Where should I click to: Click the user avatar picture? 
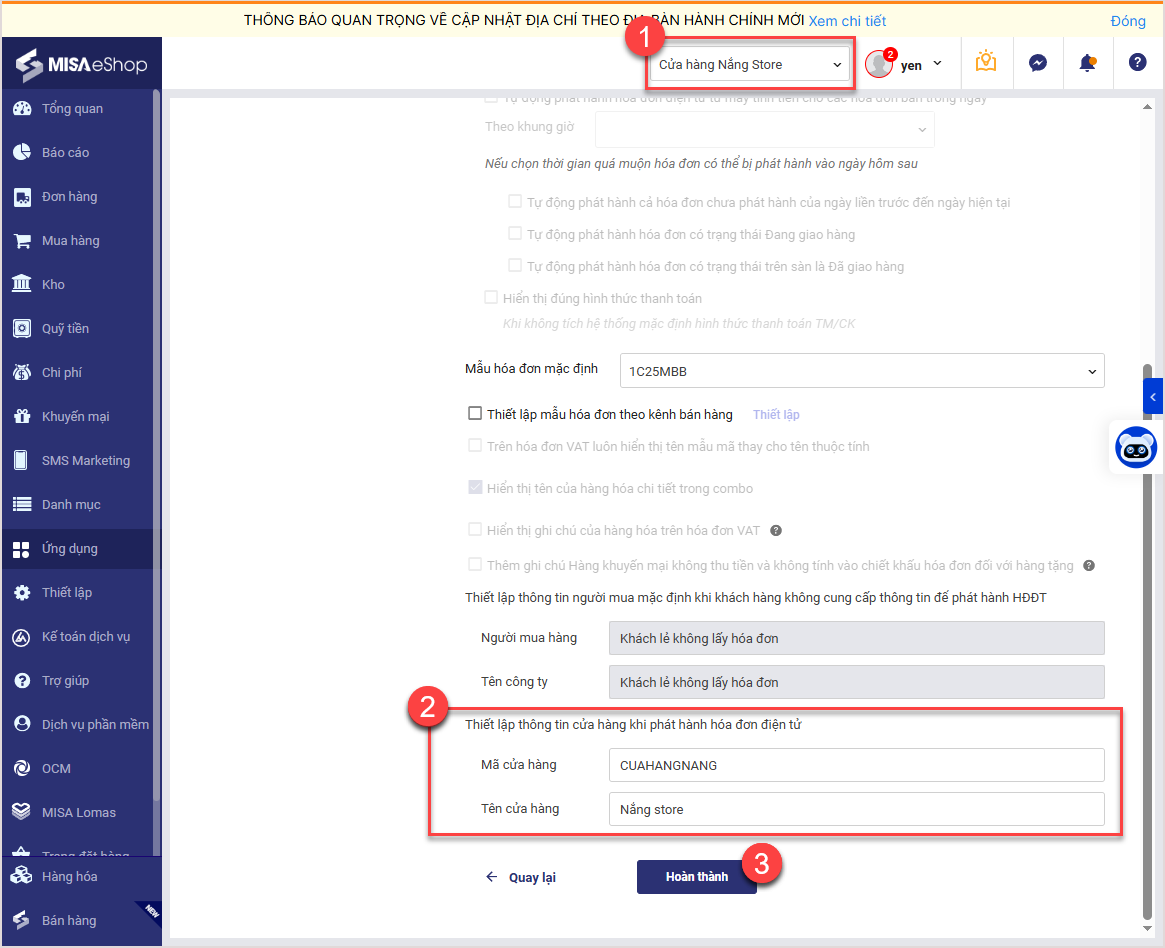(879, 64)
